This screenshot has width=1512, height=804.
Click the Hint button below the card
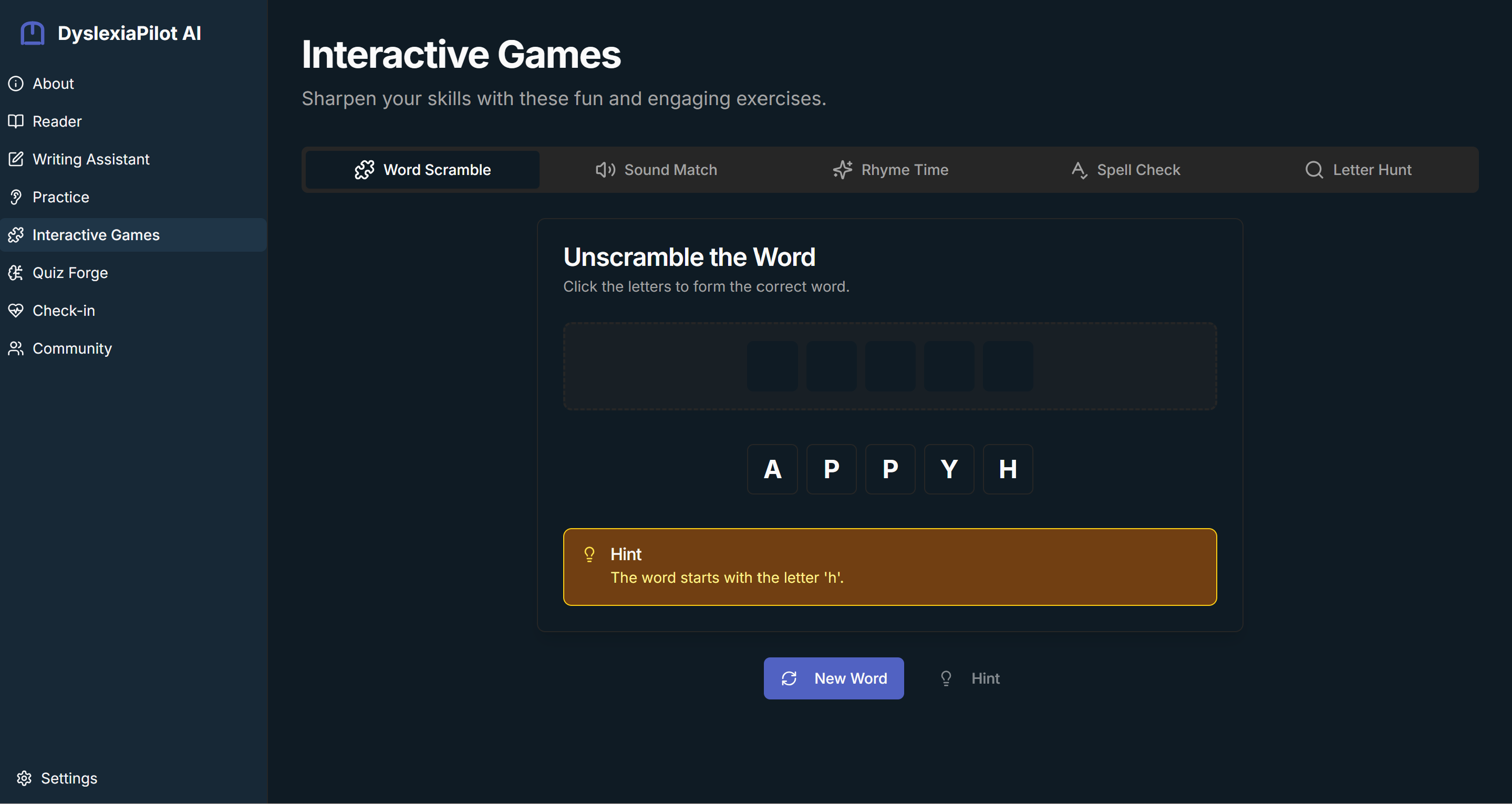[970, 678]
